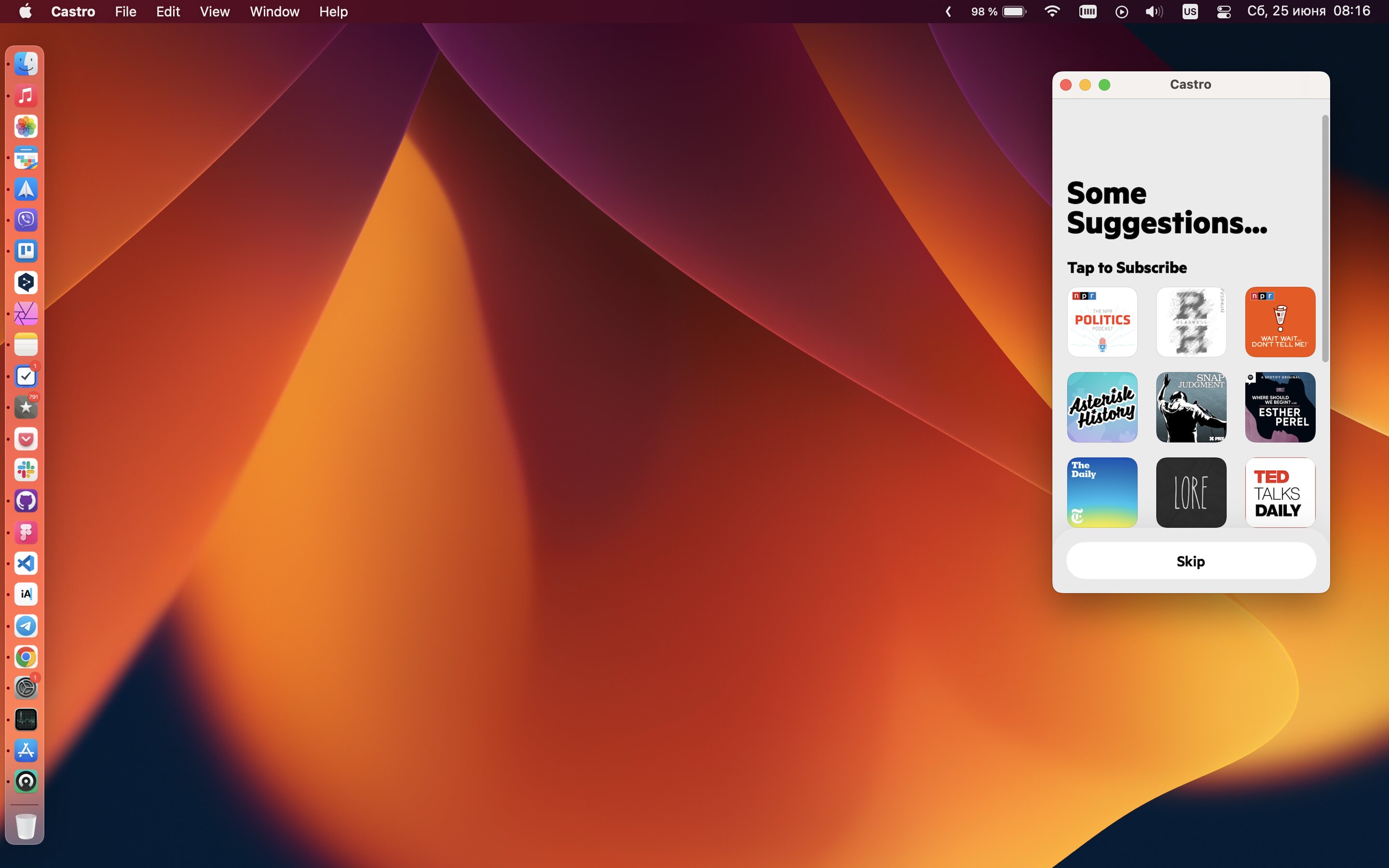
Task: Open the Wi-Fi status menu
Action: point(1052,12)
